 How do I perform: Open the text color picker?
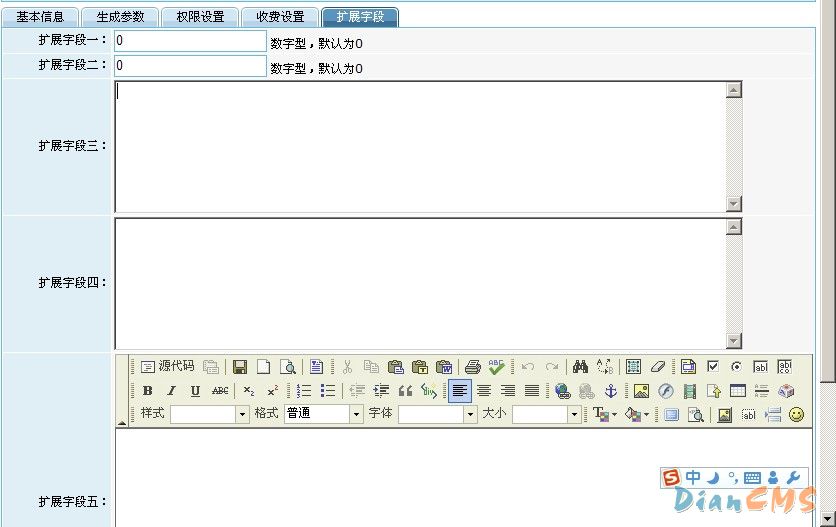tap(605, 414)
